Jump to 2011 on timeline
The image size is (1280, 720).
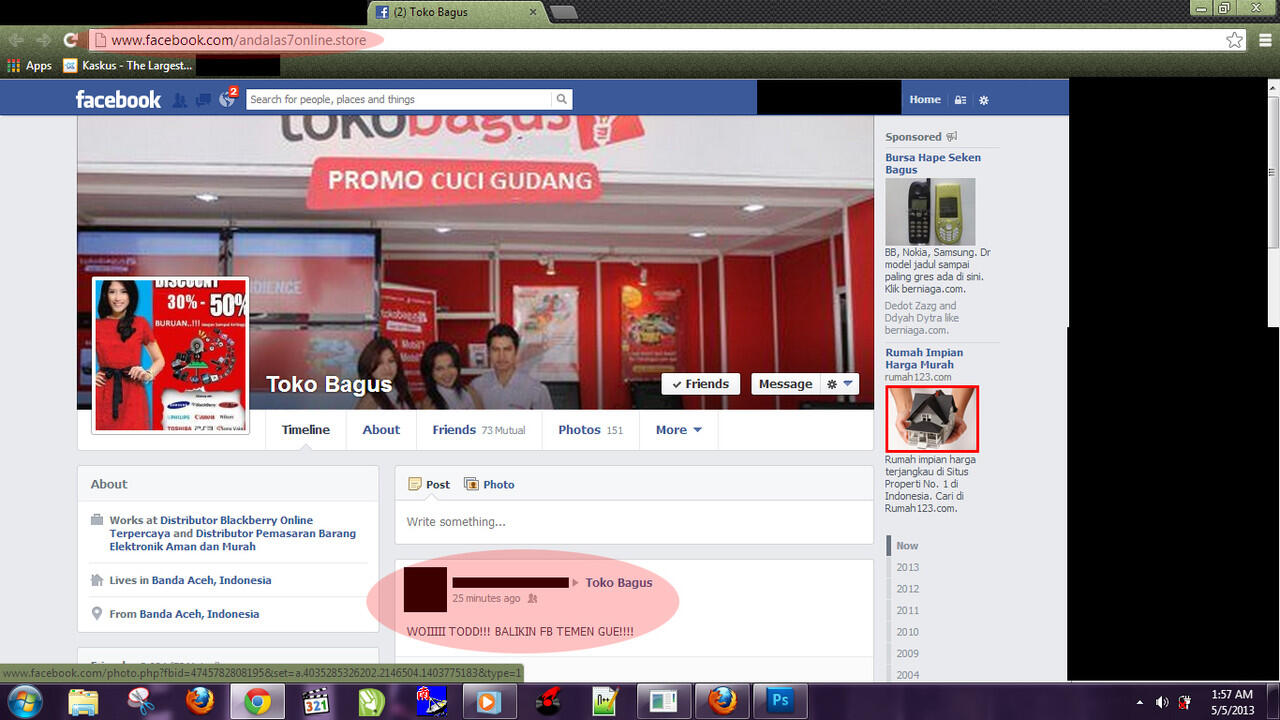pyautogui.click(x=907, y=611)
